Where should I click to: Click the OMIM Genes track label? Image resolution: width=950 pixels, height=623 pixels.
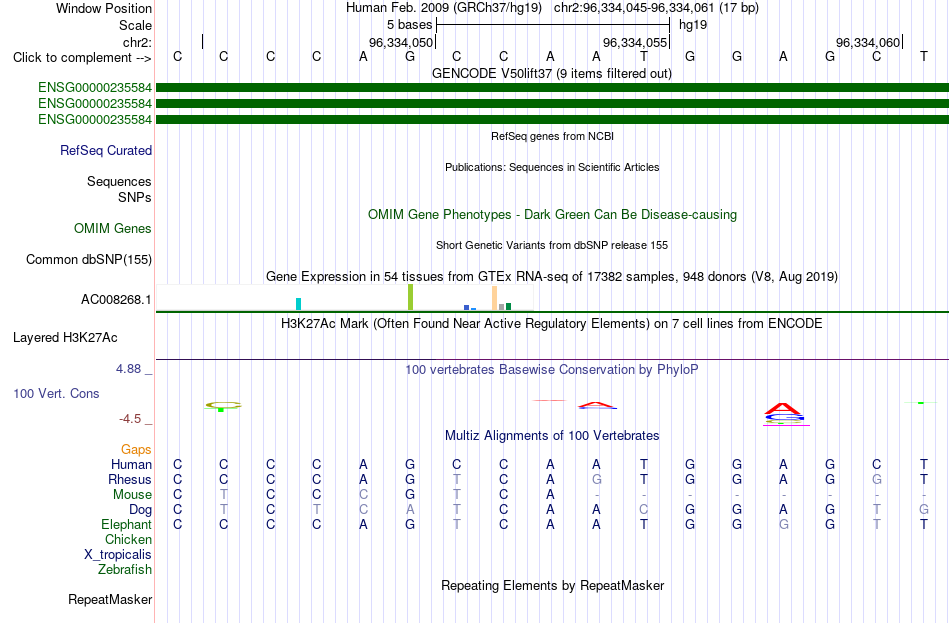point(112,228)
